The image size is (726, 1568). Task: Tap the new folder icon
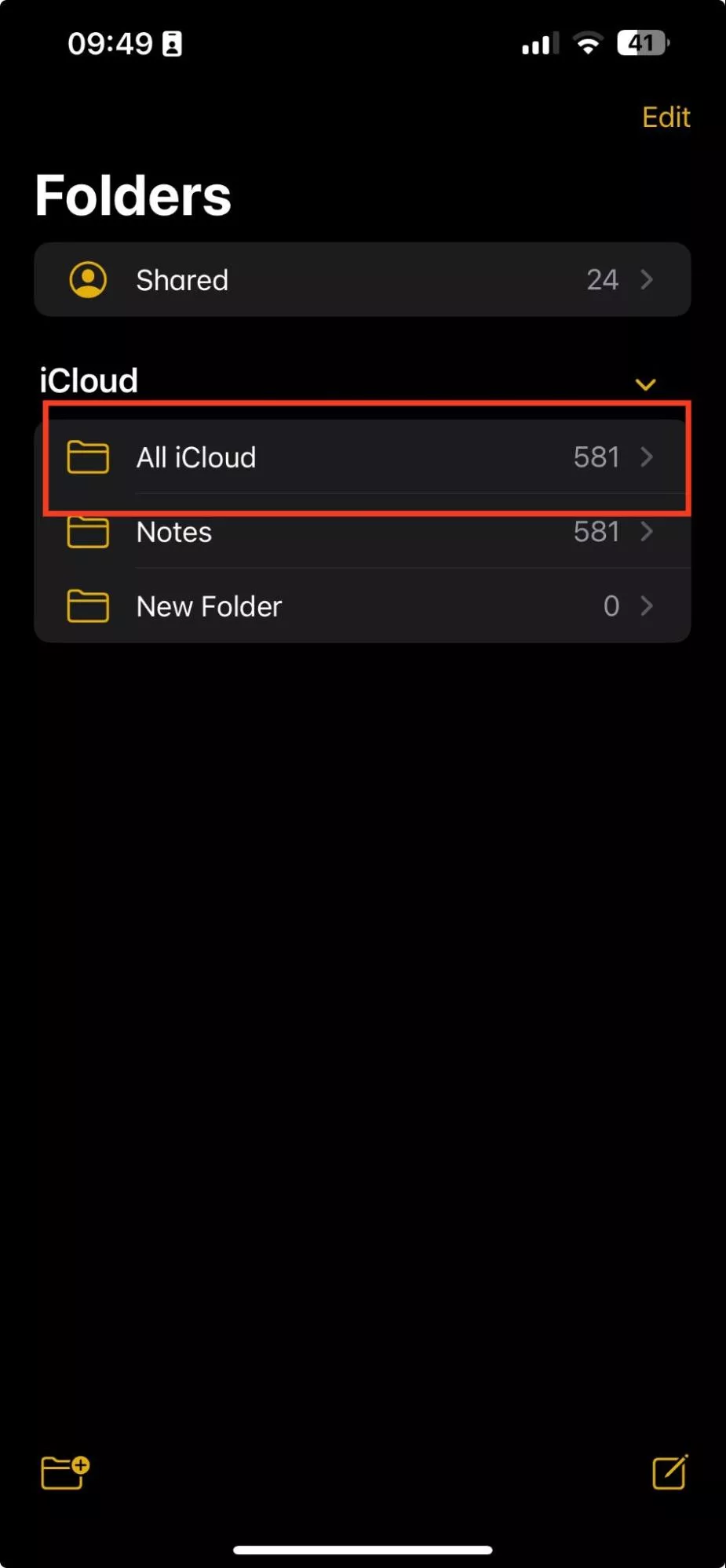pos(65,1472)
